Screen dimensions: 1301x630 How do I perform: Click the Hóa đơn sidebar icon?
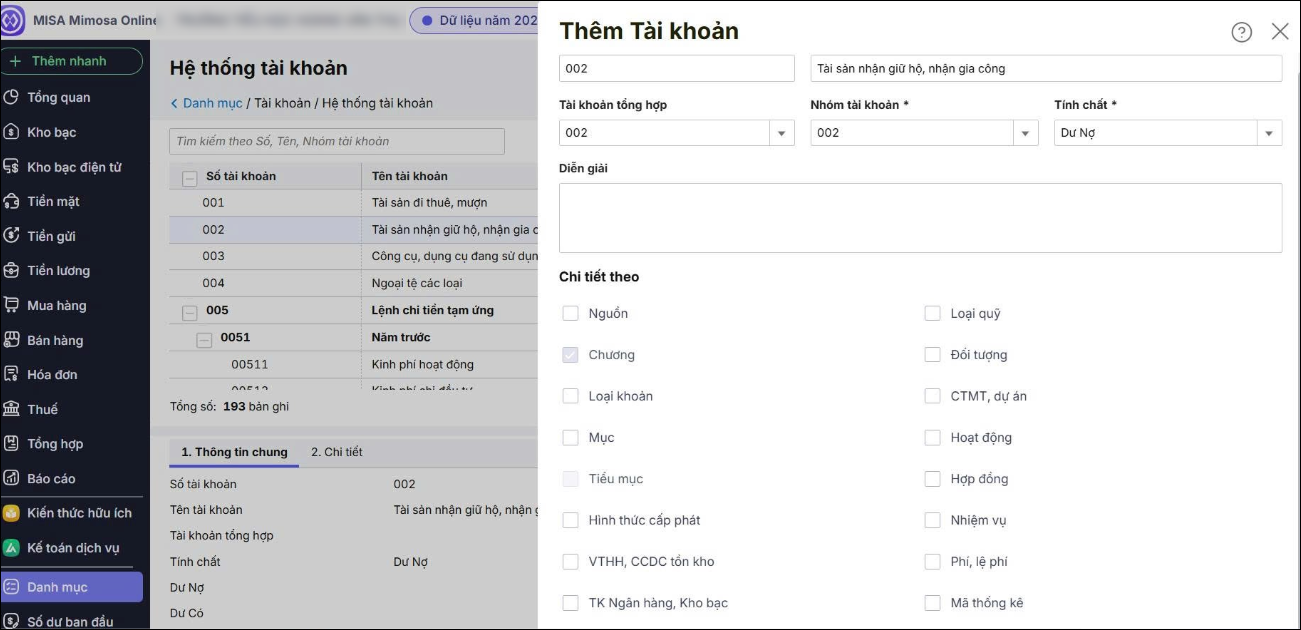pos(12,374)
